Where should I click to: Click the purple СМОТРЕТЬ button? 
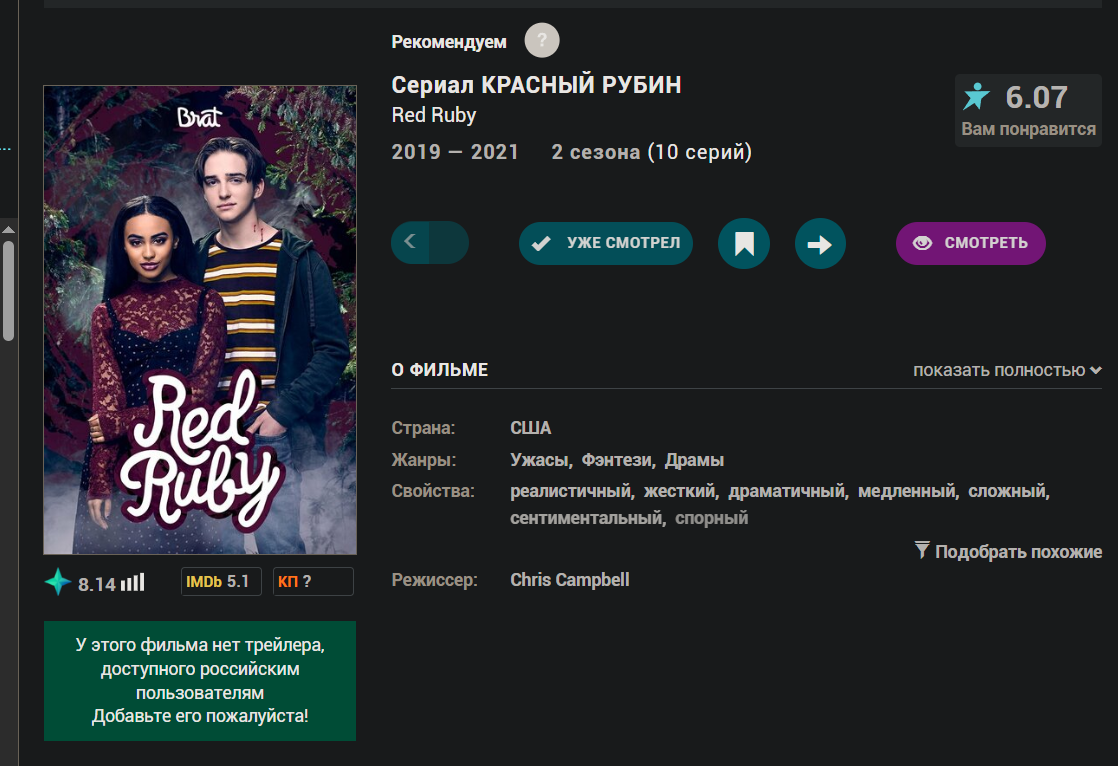click(x=970, y=243)
